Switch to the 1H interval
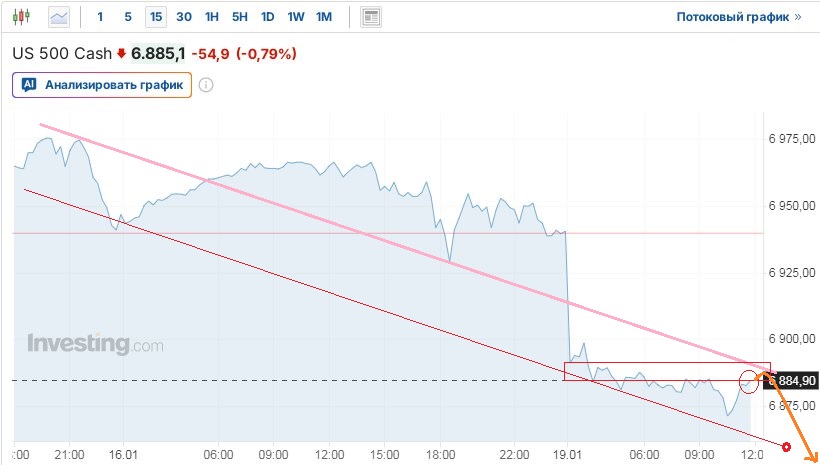Viewport: 820px width, 465px height. (x=212, y=17)
